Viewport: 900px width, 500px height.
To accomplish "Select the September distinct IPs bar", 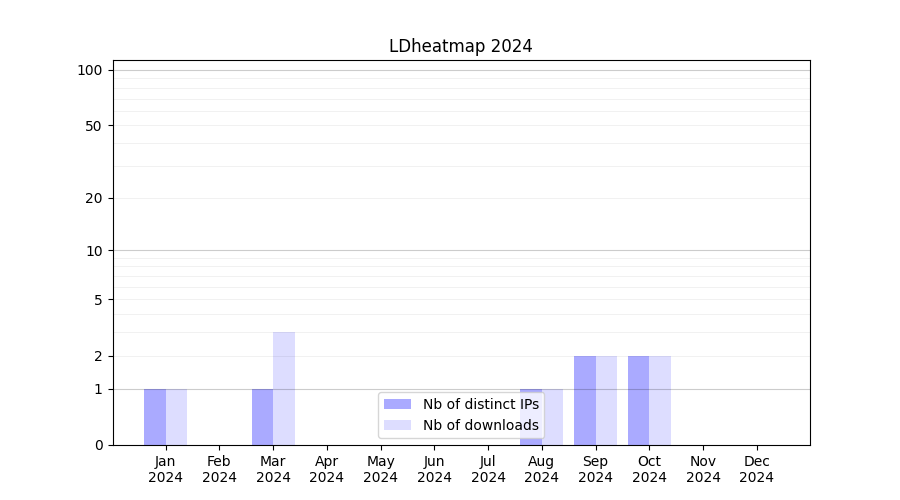I will (585, 400).
